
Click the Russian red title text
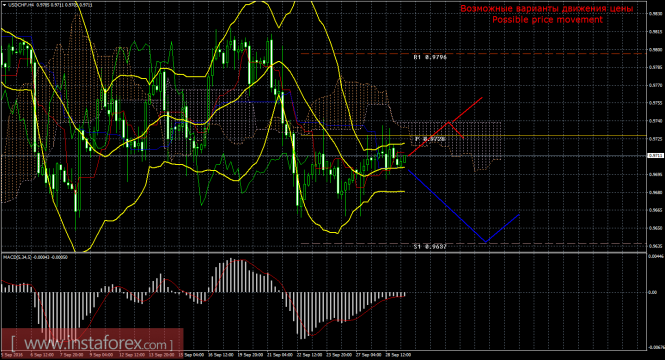(547, 8)
